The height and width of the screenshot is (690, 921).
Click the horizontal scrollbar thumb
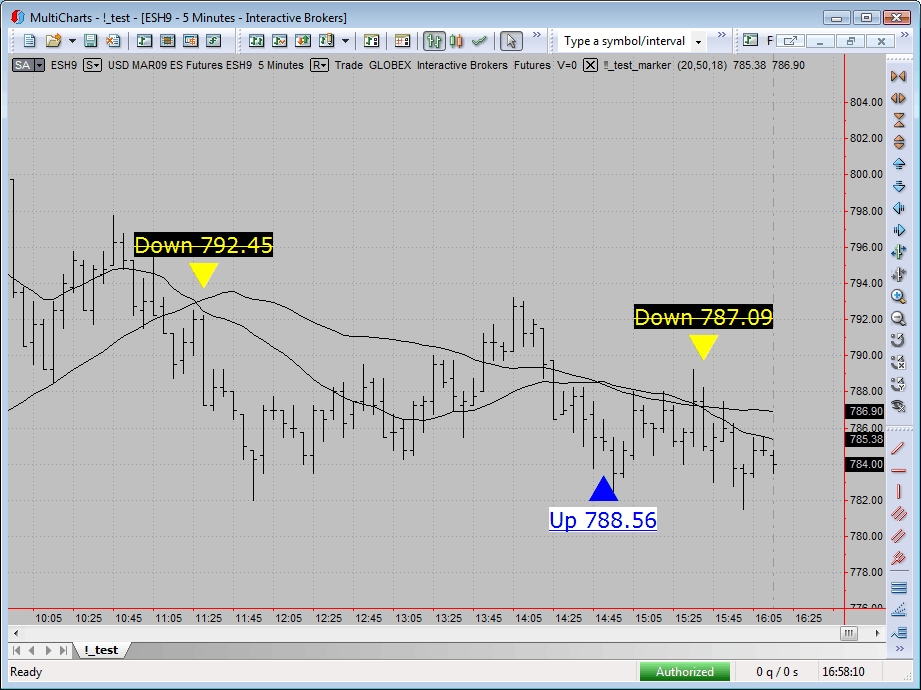click(849, 633)
